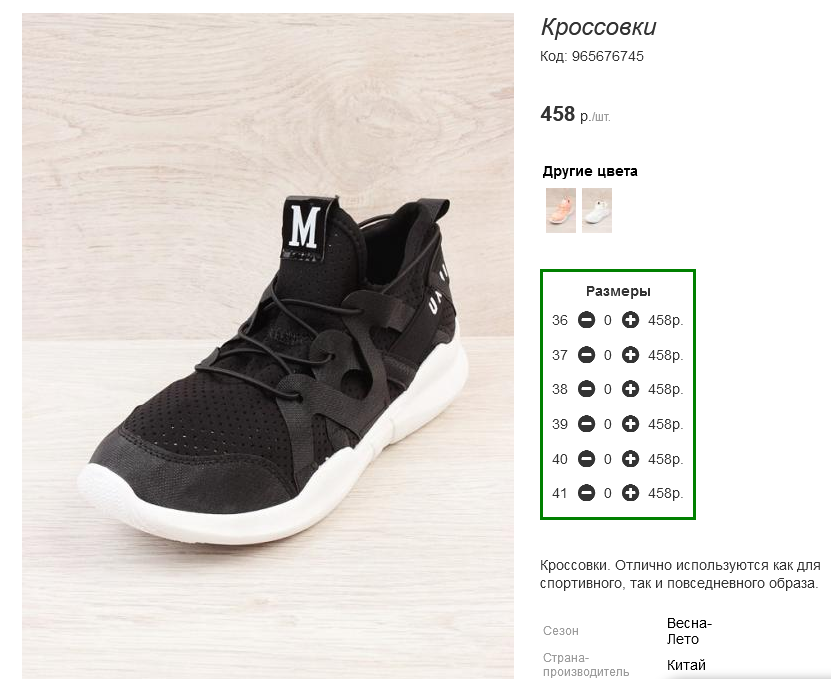The height and width of the screenshot is (679, 831).
Task: Add one pair of size 37
Action: [630, 355]
